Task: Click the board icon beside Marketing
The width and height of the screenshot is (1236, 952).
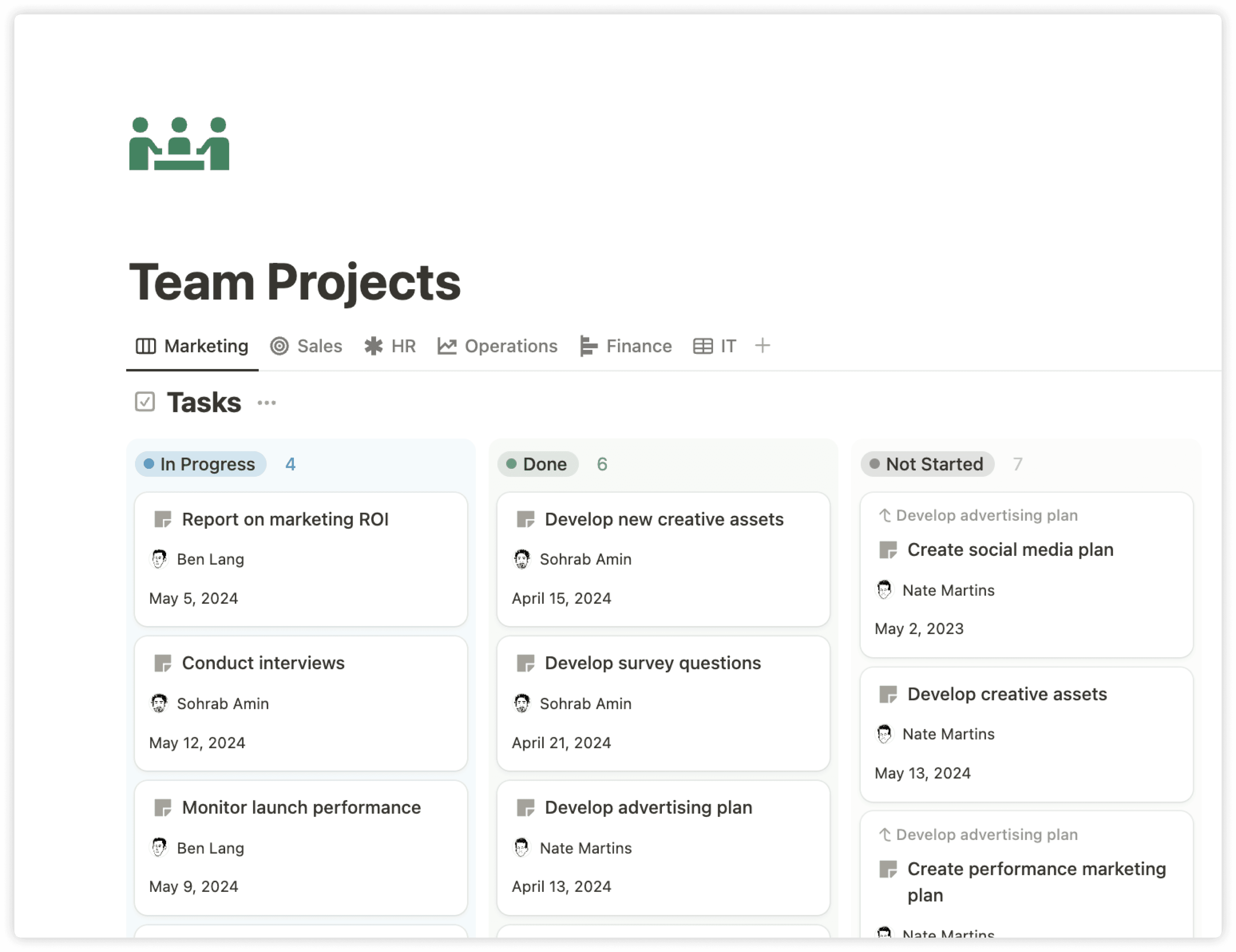Action: coord(145,346)
